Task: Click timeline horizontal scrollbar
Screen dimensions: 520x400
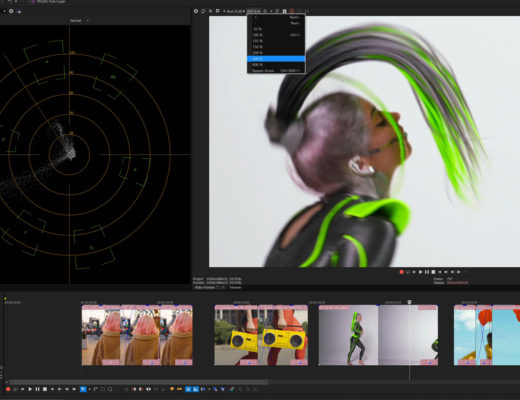Action: [x=138, y=382]
